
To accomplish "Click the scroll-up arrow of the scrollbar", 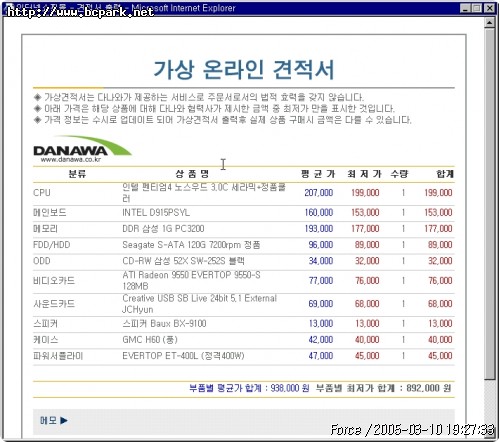I will (x=489, y=23).
